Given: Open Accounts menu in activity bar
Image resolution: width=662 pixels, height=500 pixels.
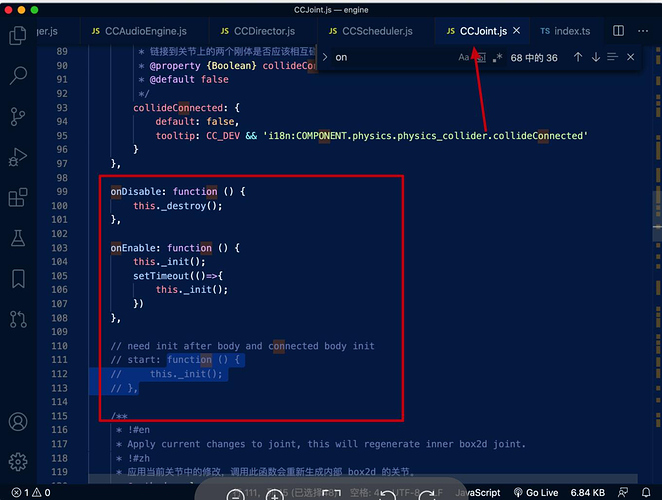Looking at the screenshot, I should (18, 421).
